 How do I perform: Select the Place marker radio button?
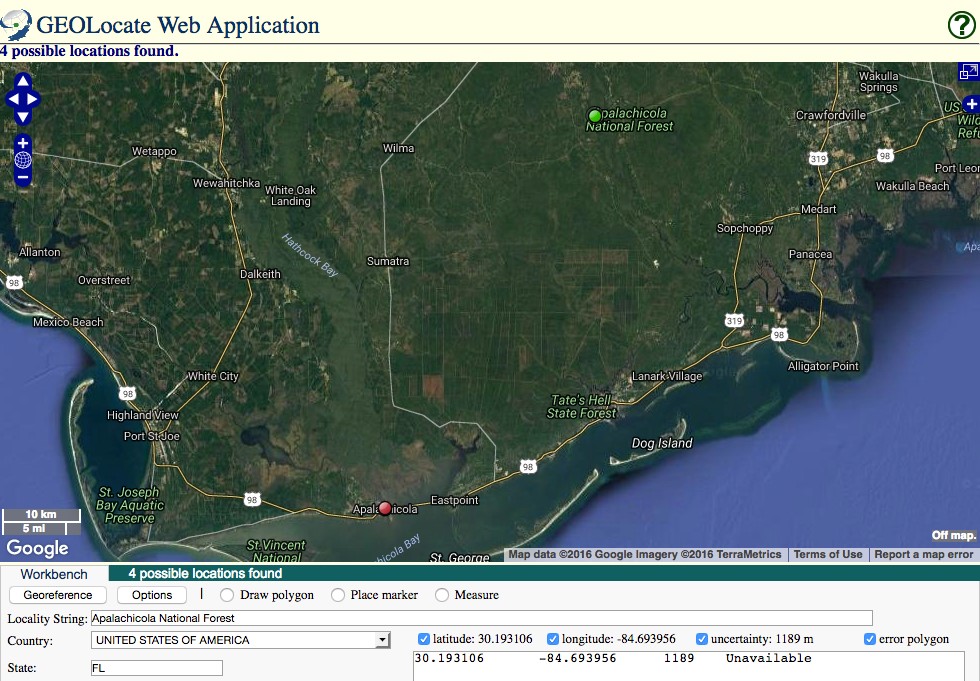(338, 595)
